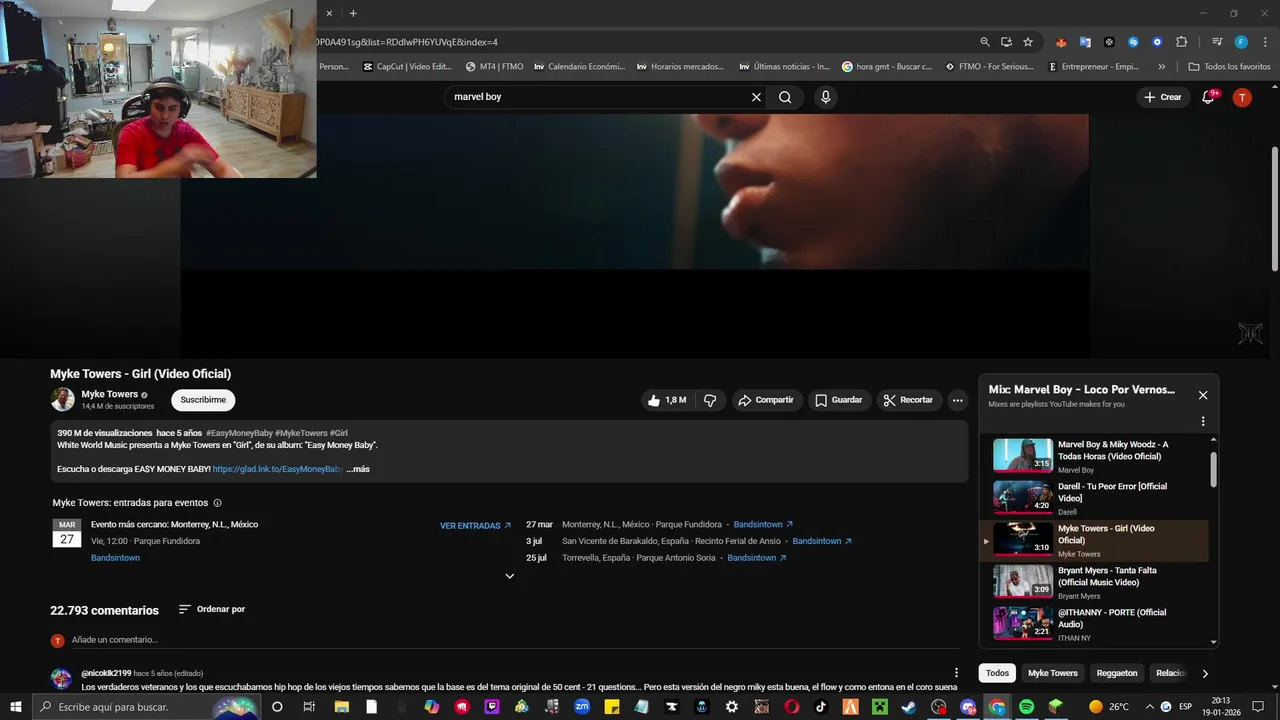
Task: Open the 'Calendario Económi...' bookmark
Action: coord(580,67)
